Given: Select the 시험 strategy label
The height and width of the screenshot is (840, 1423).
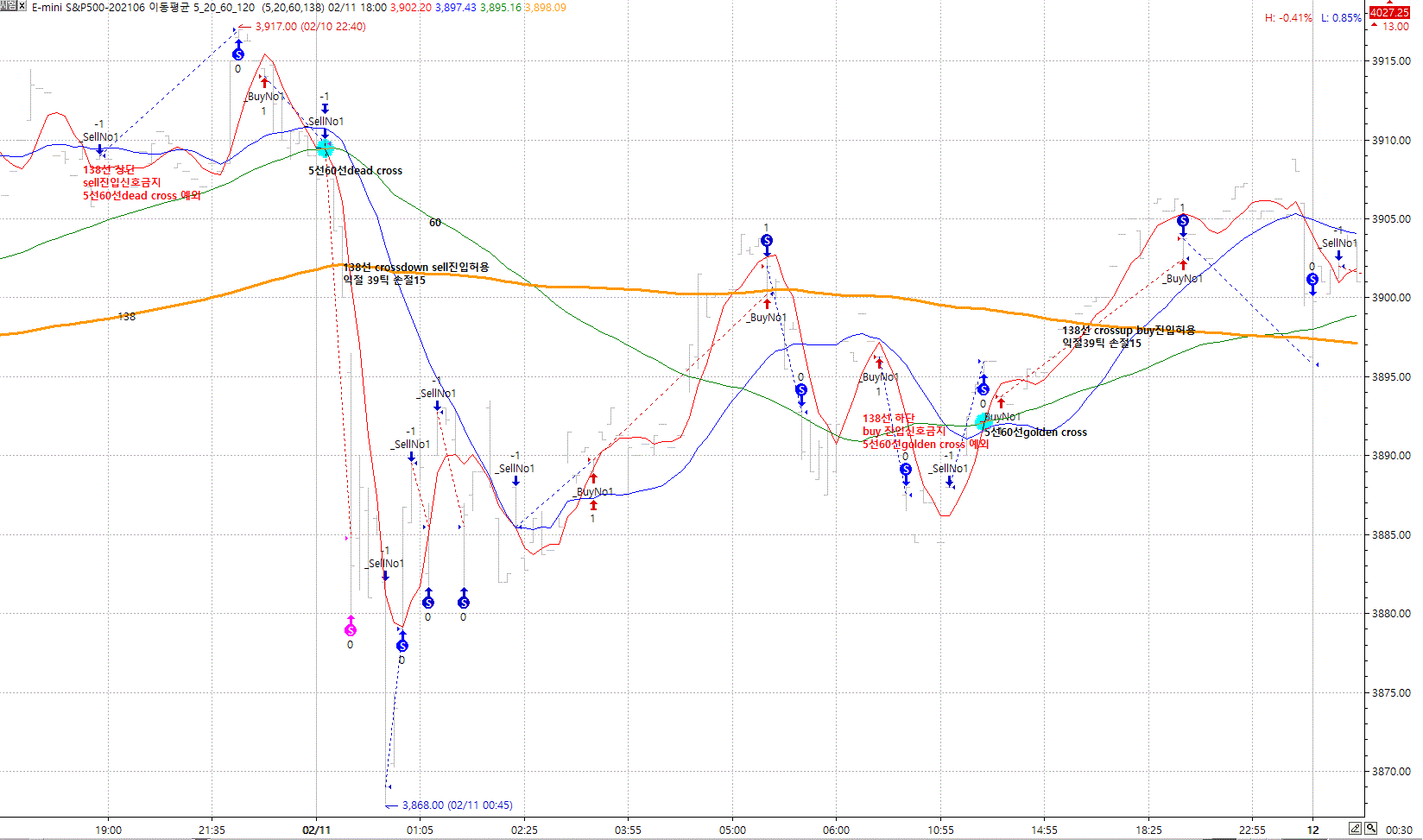Looking at the screenshot, I should (9, 6).
